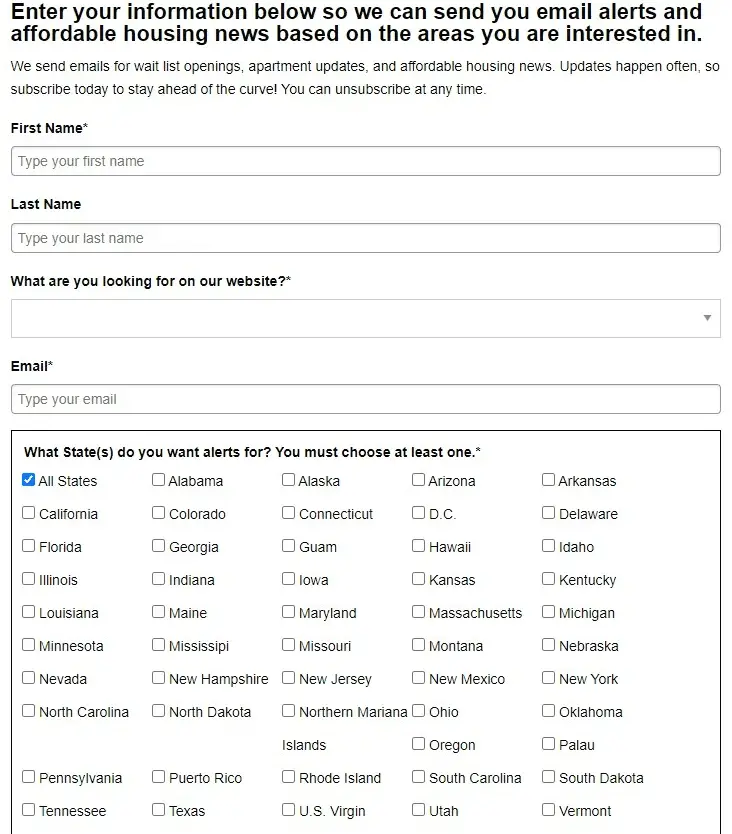Select the Rhode Island checkbox

(x=289, y=777)
